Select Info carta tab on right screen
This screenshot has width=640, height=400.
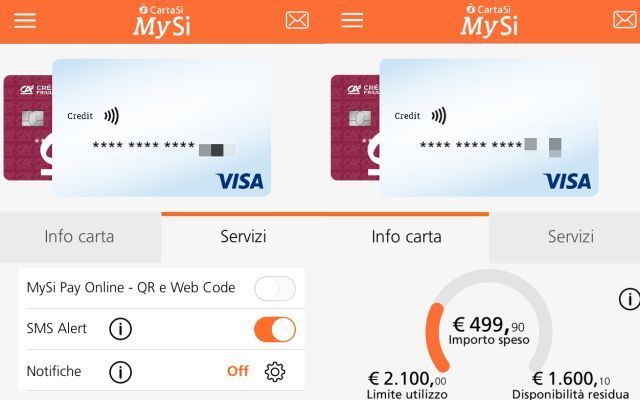pos(407,237)
